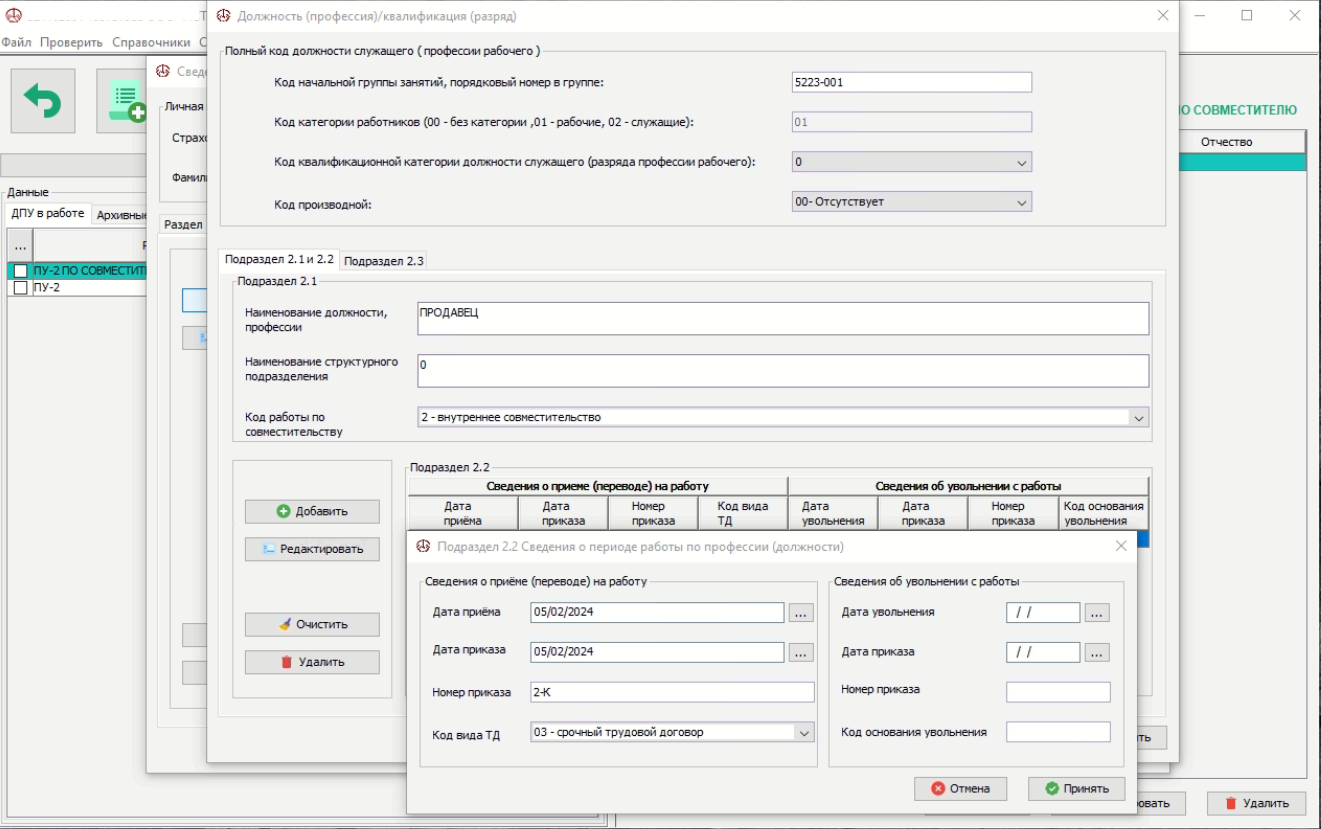Click the code field containing 5223-001
This screenshot has width=1321, height=829.
911,82
